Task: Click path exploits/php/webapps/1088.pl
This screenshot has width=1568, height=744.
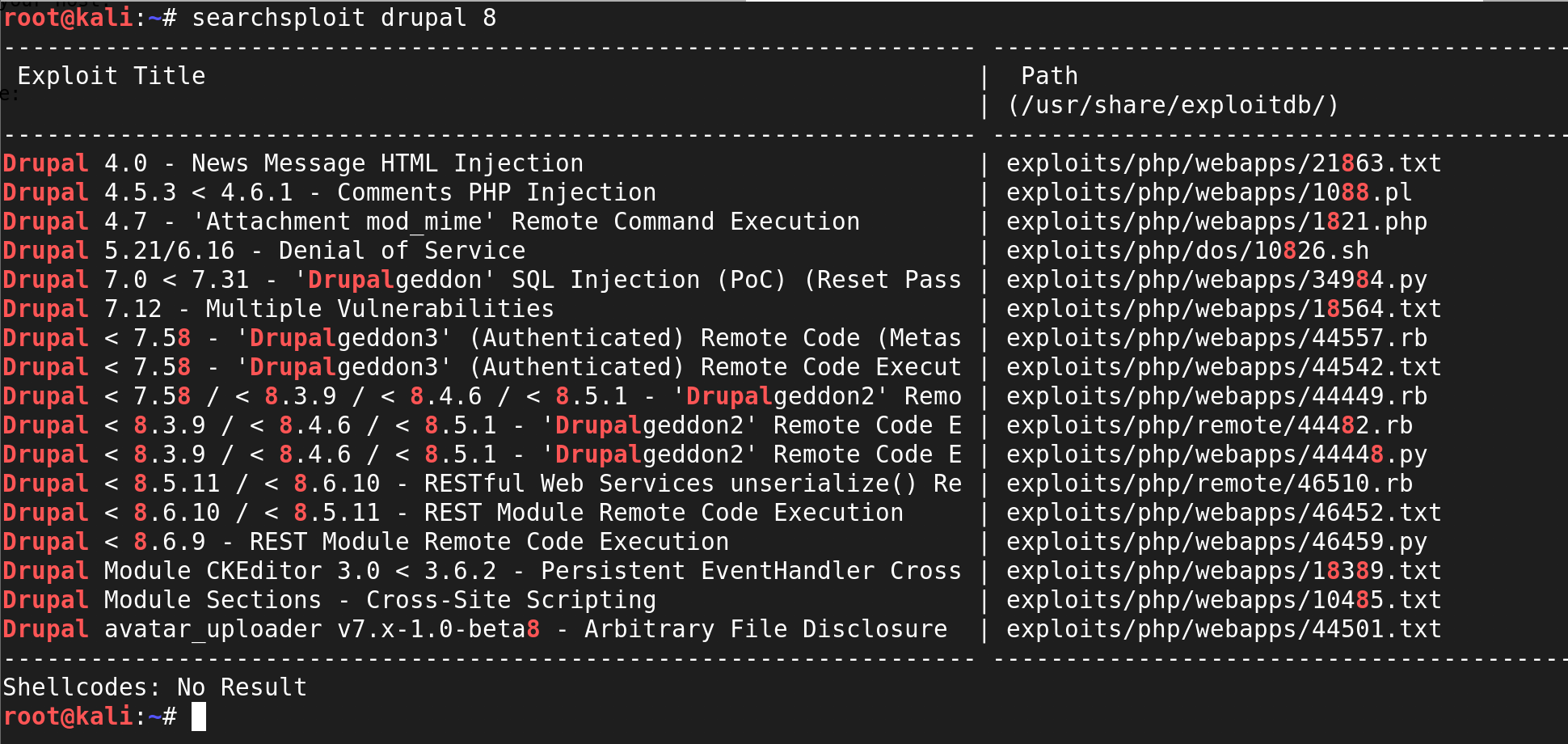Action: point(1209,192)
